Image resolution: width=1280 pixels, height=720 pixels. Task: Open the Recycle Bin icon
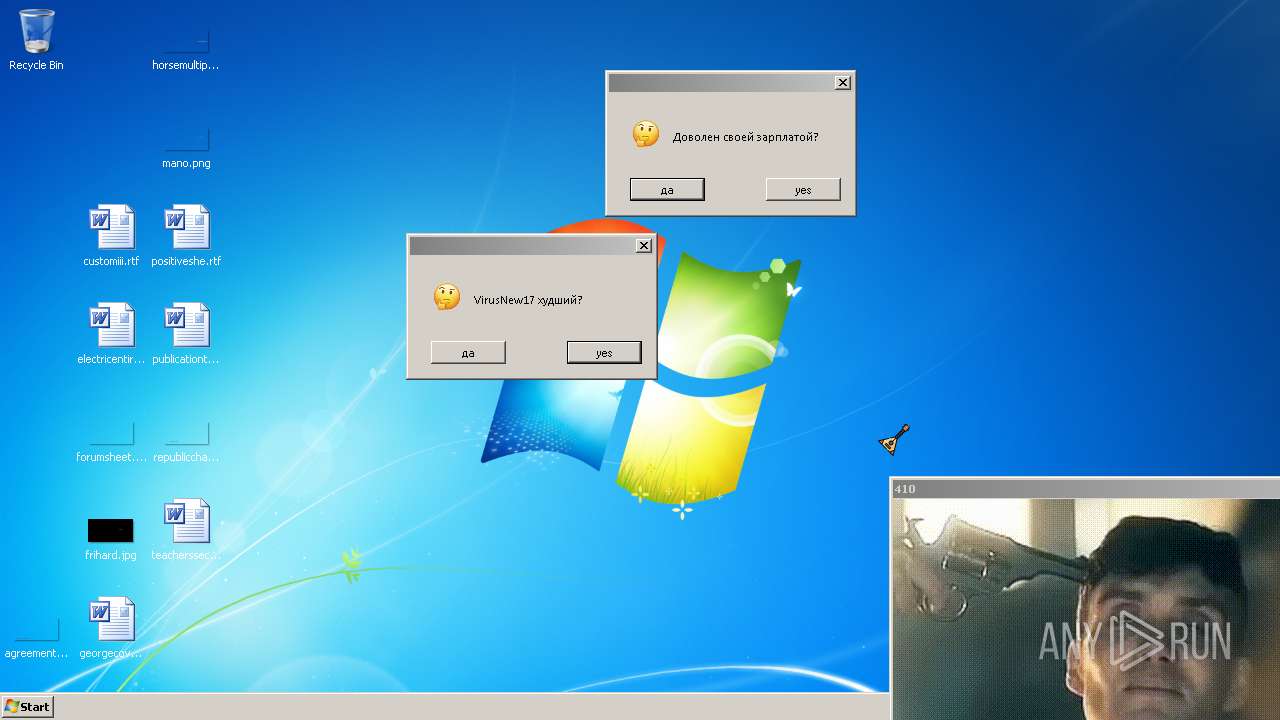(x=36, y=40)
